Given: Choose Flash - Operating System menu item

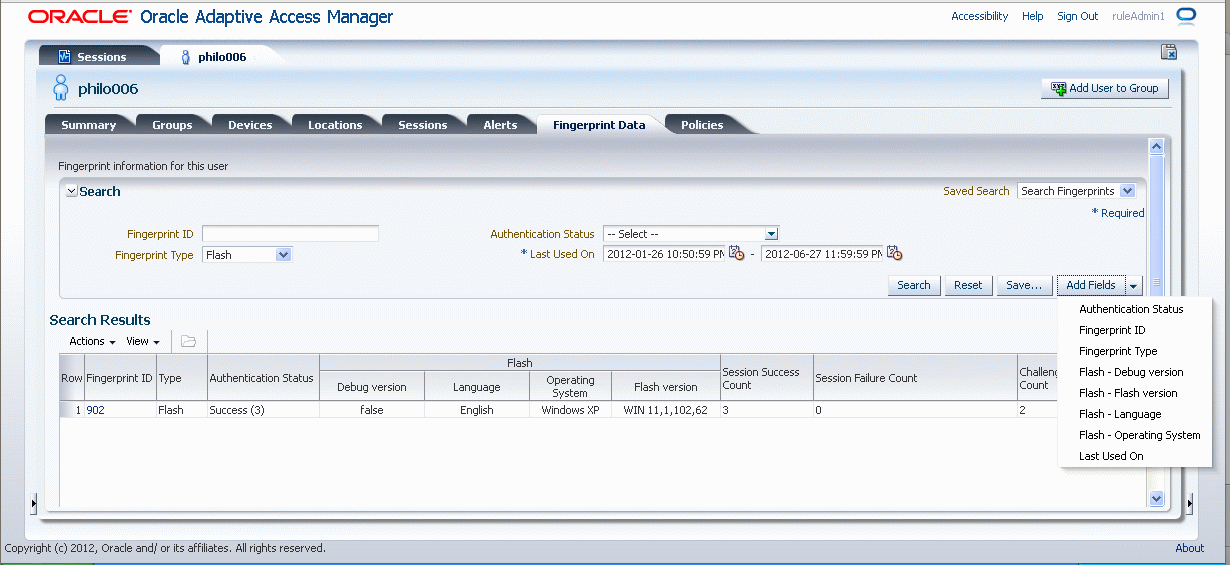Looking at the screenshot, I should [1139, 435].
